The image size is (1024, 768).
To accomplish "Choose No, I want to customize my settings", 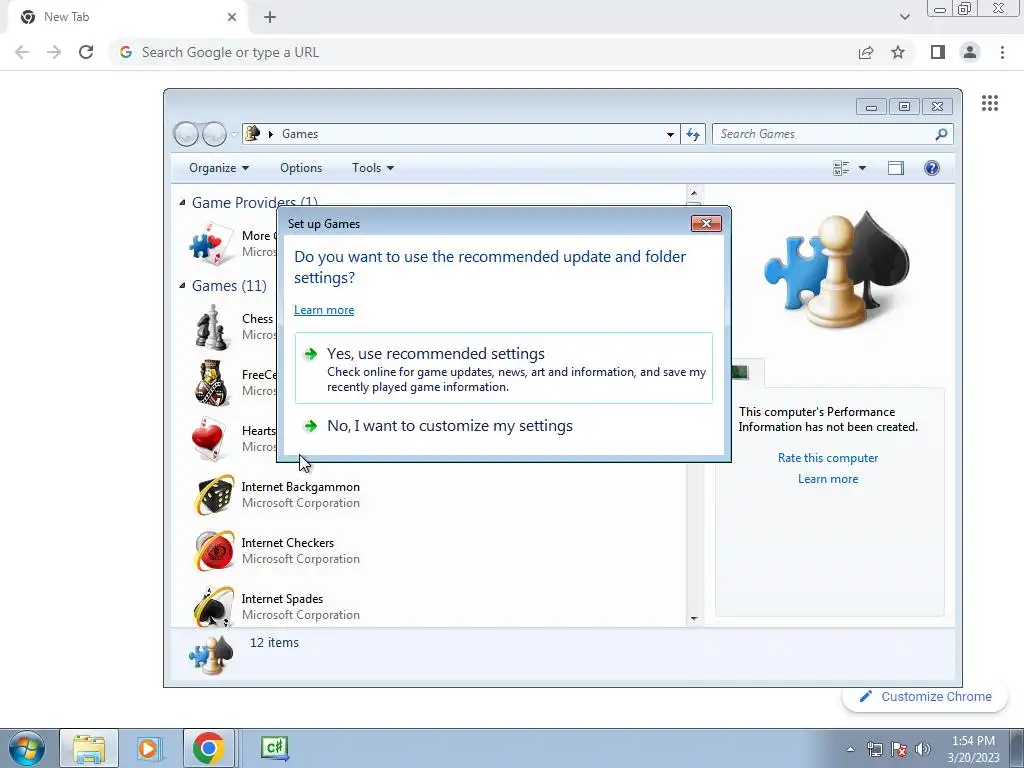I will click(x=504, y=426).
